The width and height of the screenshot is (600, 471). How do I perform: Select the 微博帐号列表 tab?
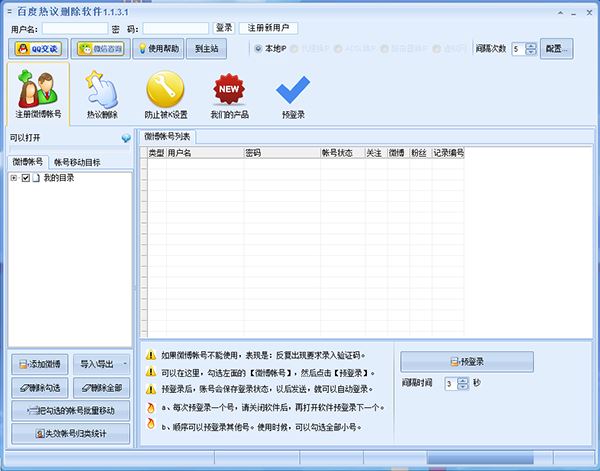tap(167, 136)
